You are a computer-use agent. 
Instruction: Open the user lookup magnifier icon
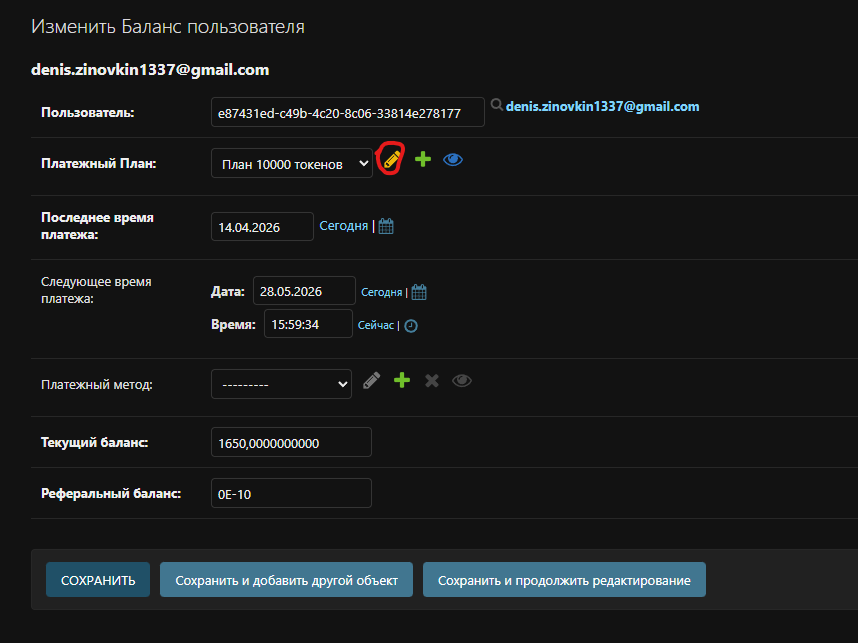pos(496,105)
